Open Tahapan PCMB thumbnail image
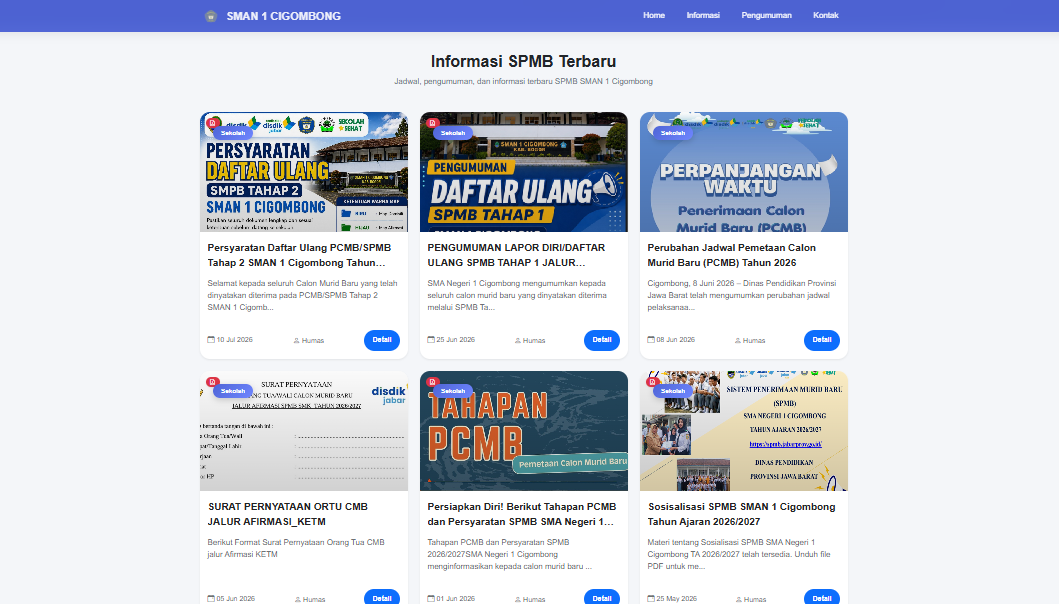The image size is (1059, 604). (523, 431)
